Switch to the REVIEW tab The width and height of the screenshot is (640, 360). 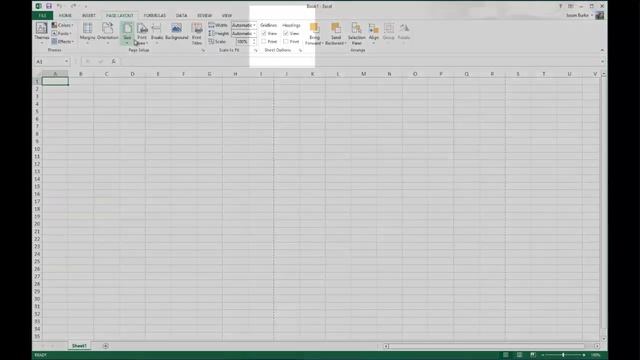[204, 16]
